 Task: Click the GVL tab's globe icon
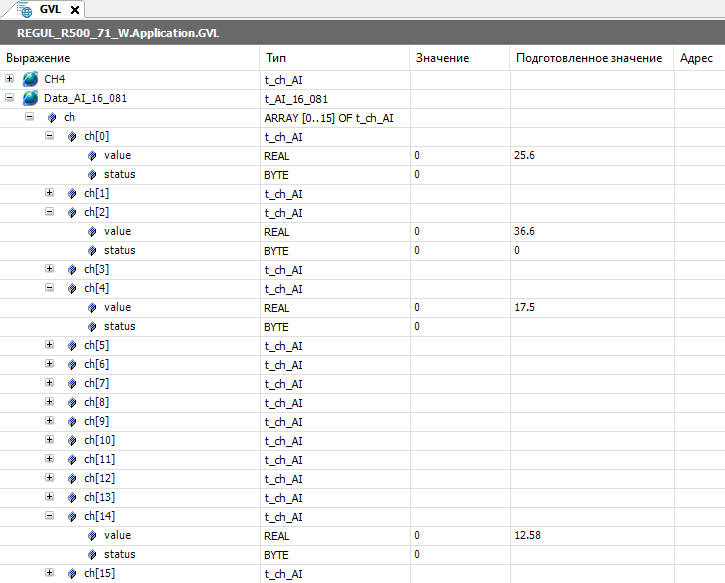pyautogui.click(x=25, y=9)
